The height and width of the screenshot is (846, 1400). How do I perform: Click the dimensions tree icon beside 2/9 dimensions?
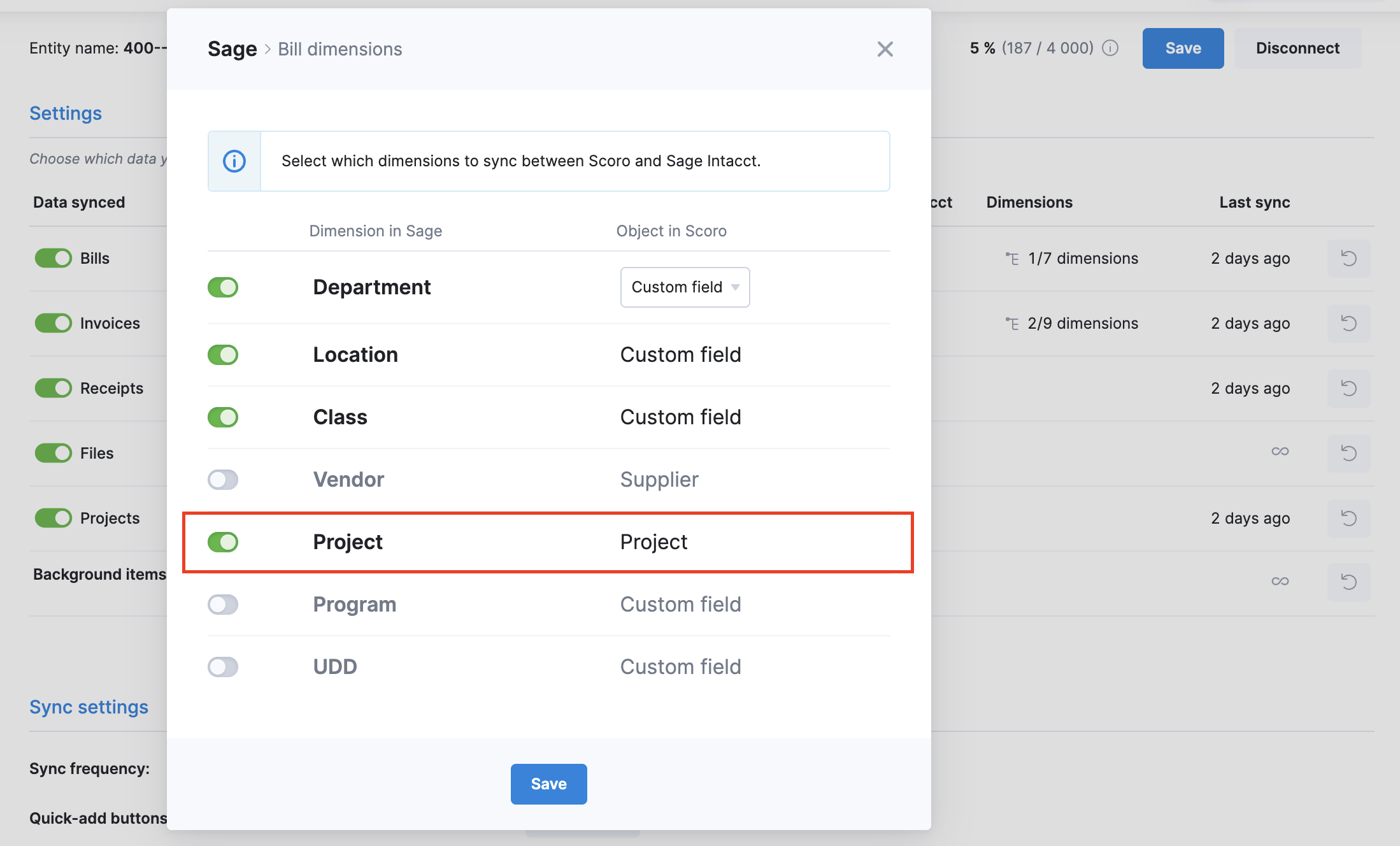click(1012, 324)
